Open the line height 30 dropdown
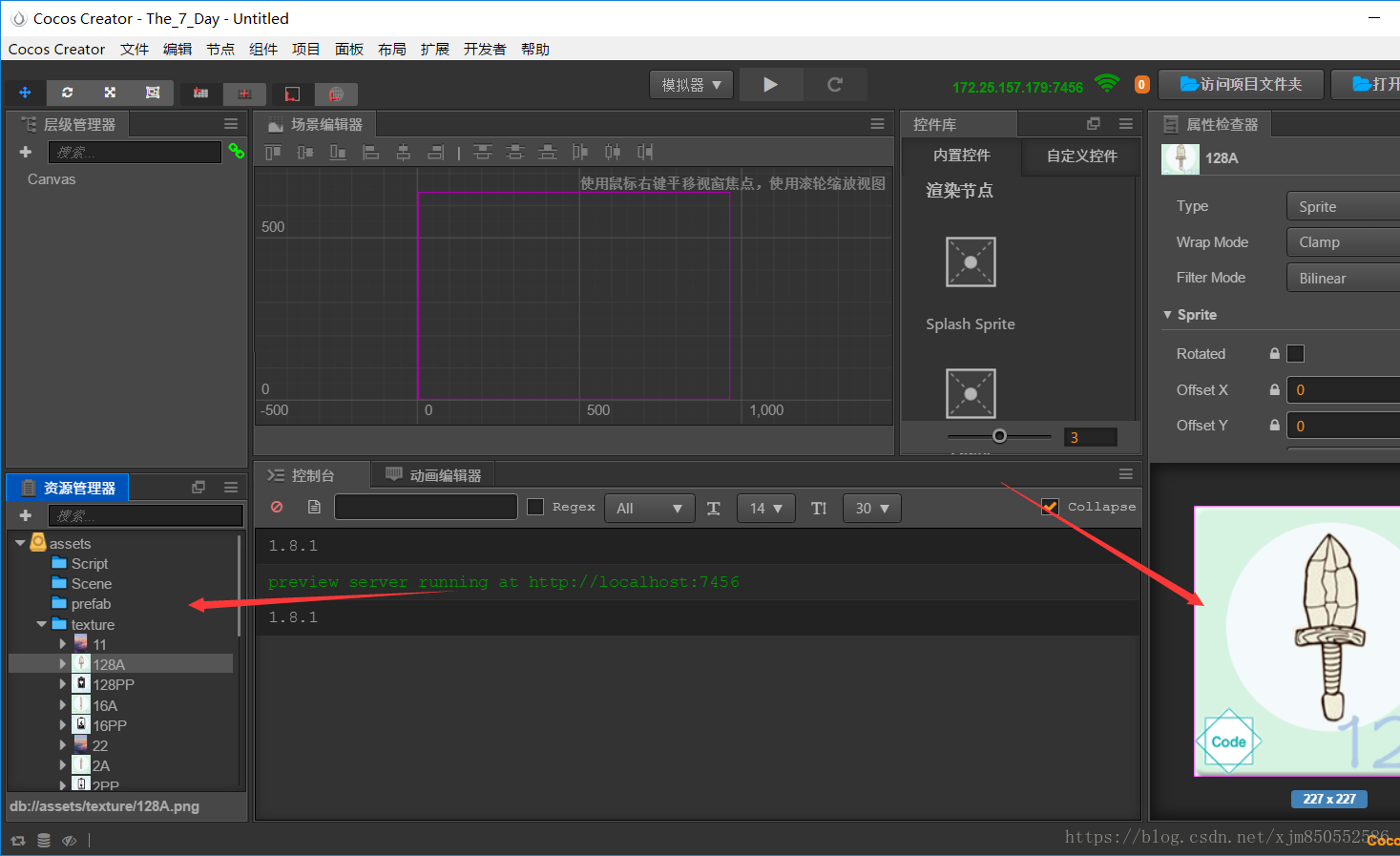 pyautogui.click(x=871, y=508)
